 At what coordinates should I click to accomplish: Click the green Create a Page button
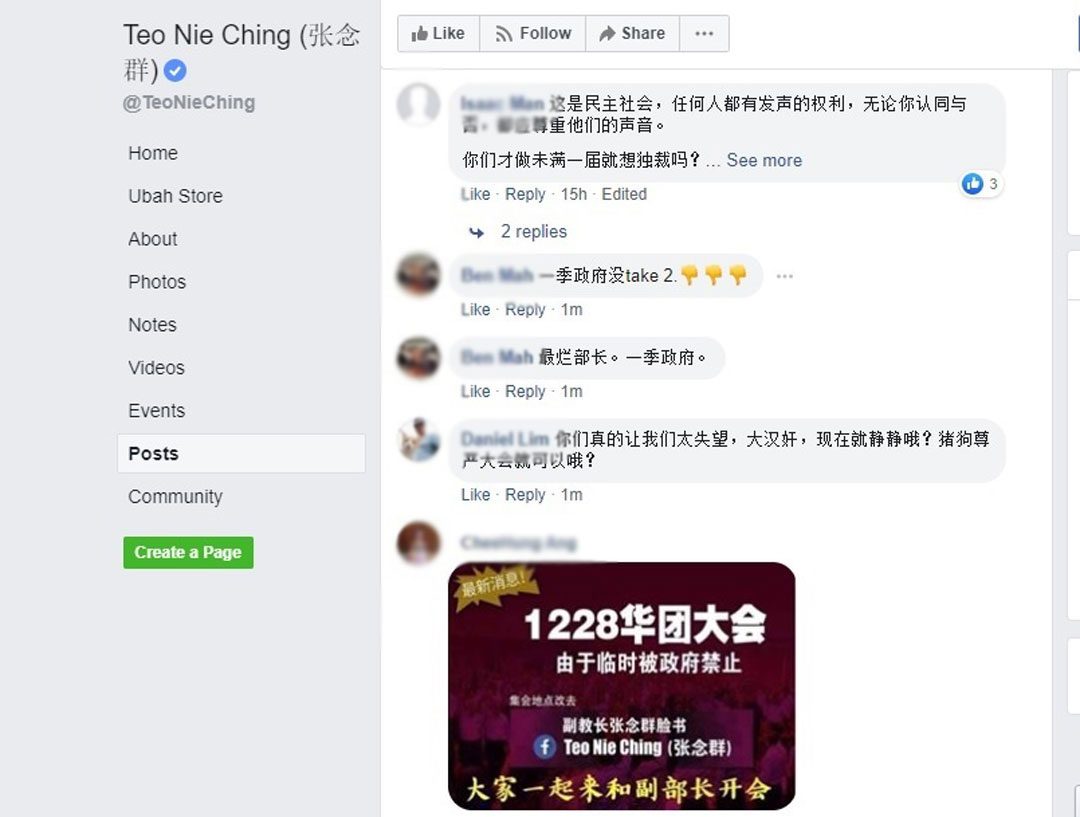tap(188, 552)
